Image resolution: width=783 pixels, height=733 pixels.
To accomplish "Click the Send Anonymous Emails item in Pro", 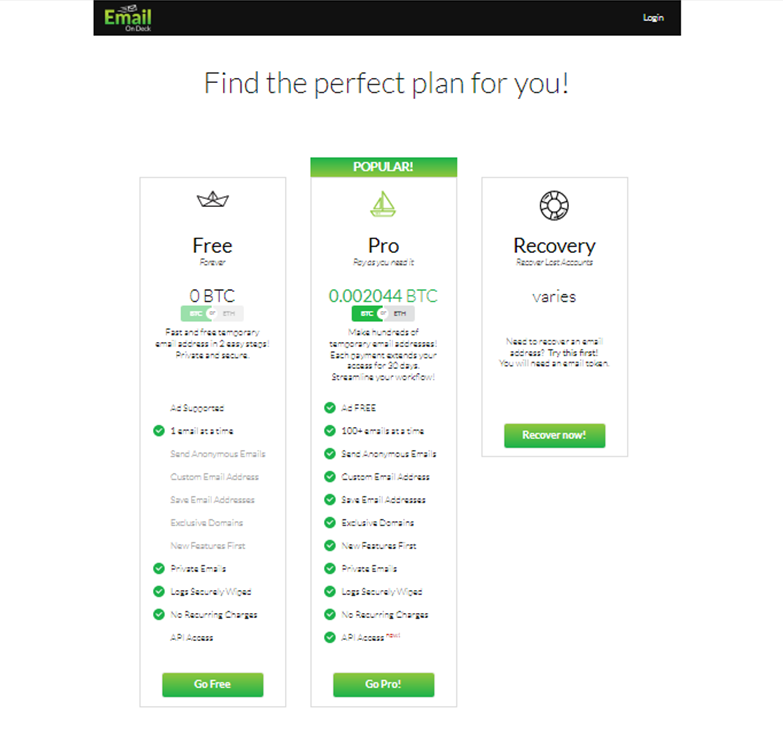I will [x=389, y=454].
